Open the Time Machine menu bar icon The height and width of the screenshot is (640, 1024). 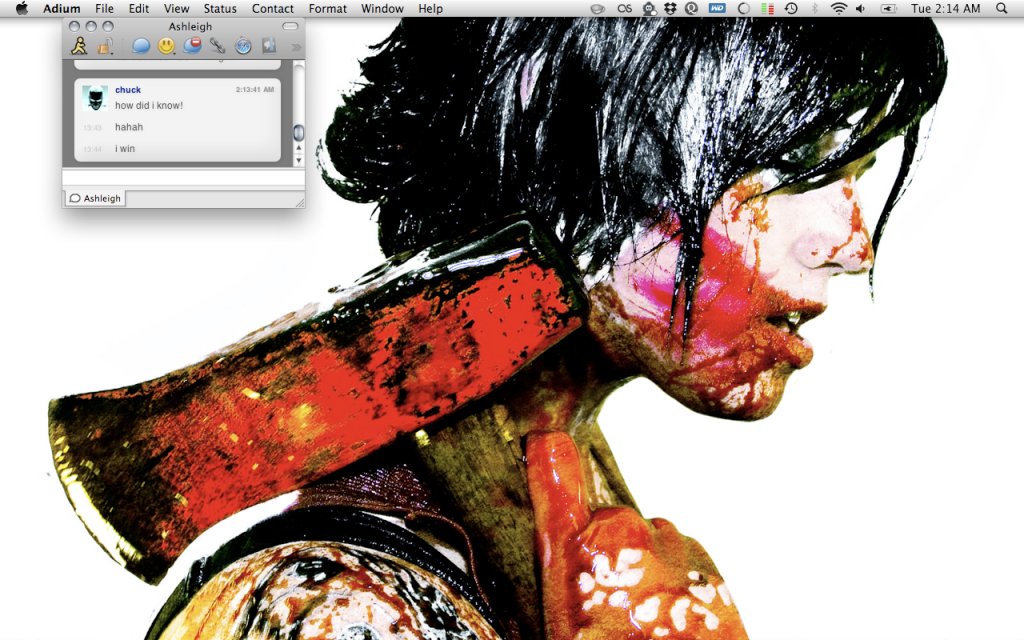[x=791, y=8]
